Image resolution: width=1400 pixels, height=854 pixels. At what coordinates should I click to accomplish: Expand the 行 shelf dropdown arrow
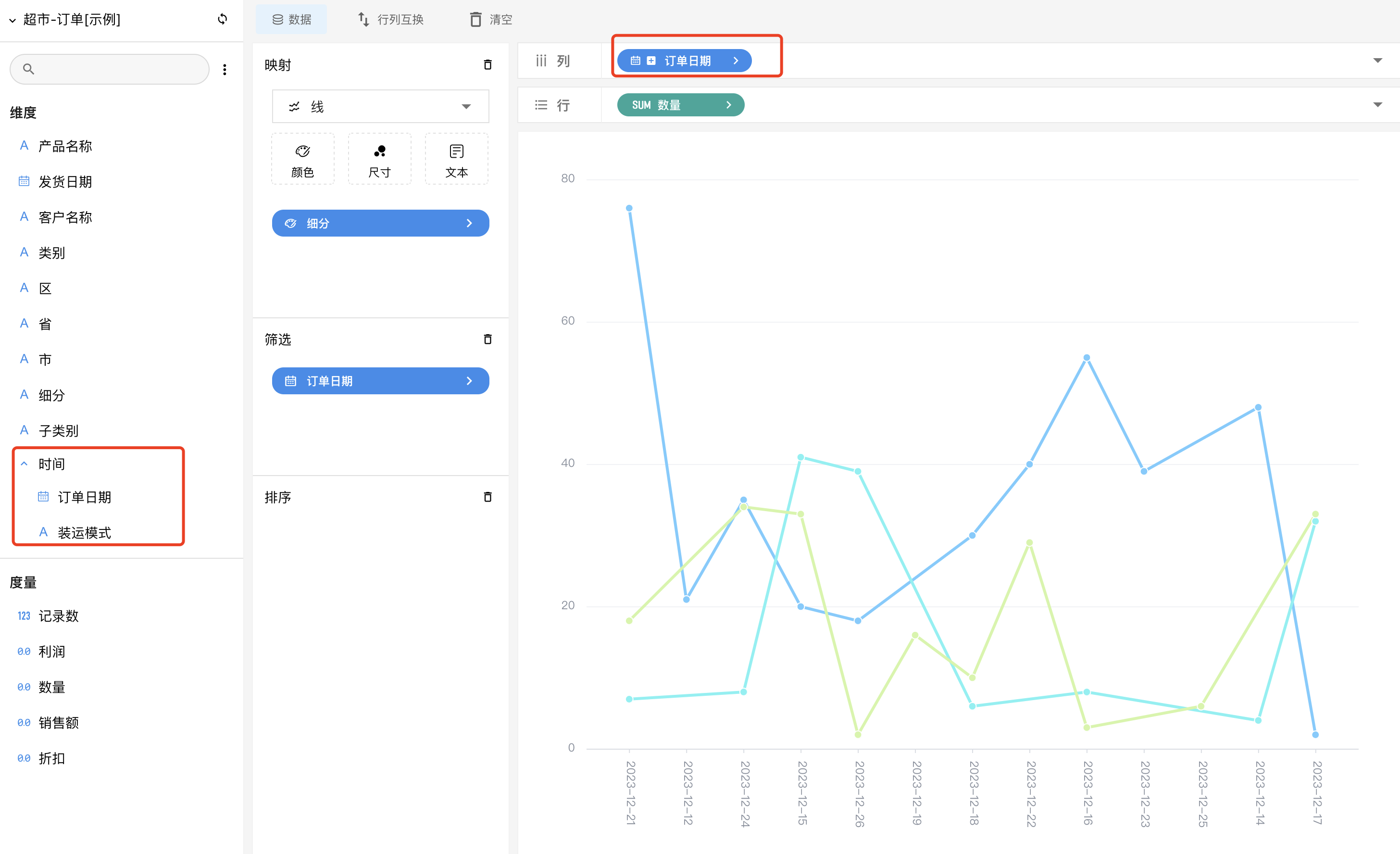click(x=1377, y=105)
